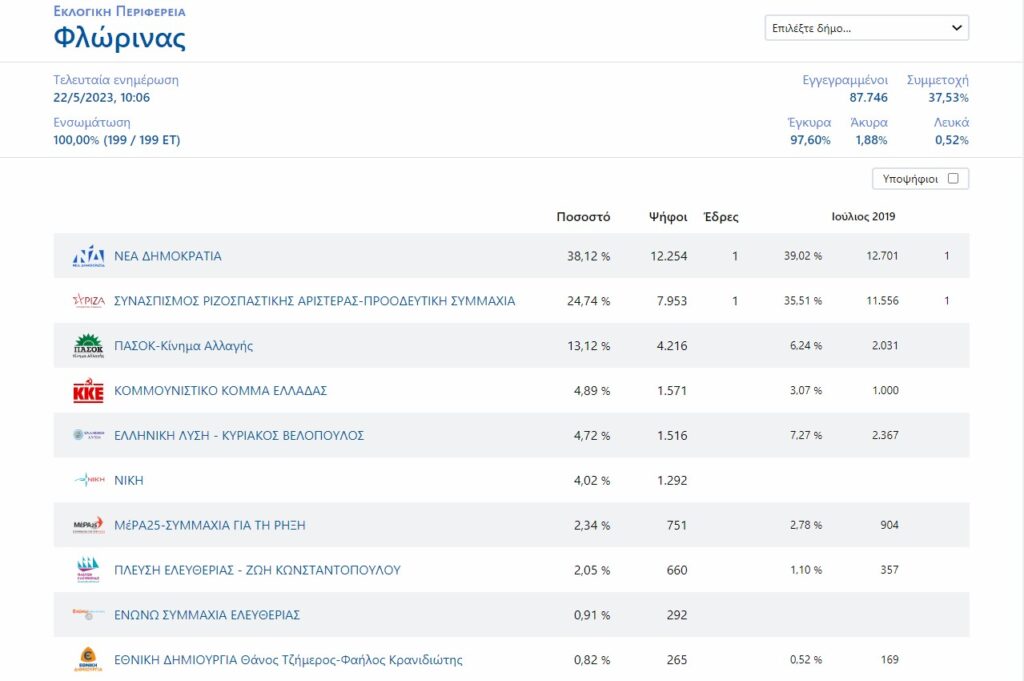Click the ΠΑΣΟΚ green sun logo
The width and height of the screenshot is (1024, 681).
coord(88,346)
